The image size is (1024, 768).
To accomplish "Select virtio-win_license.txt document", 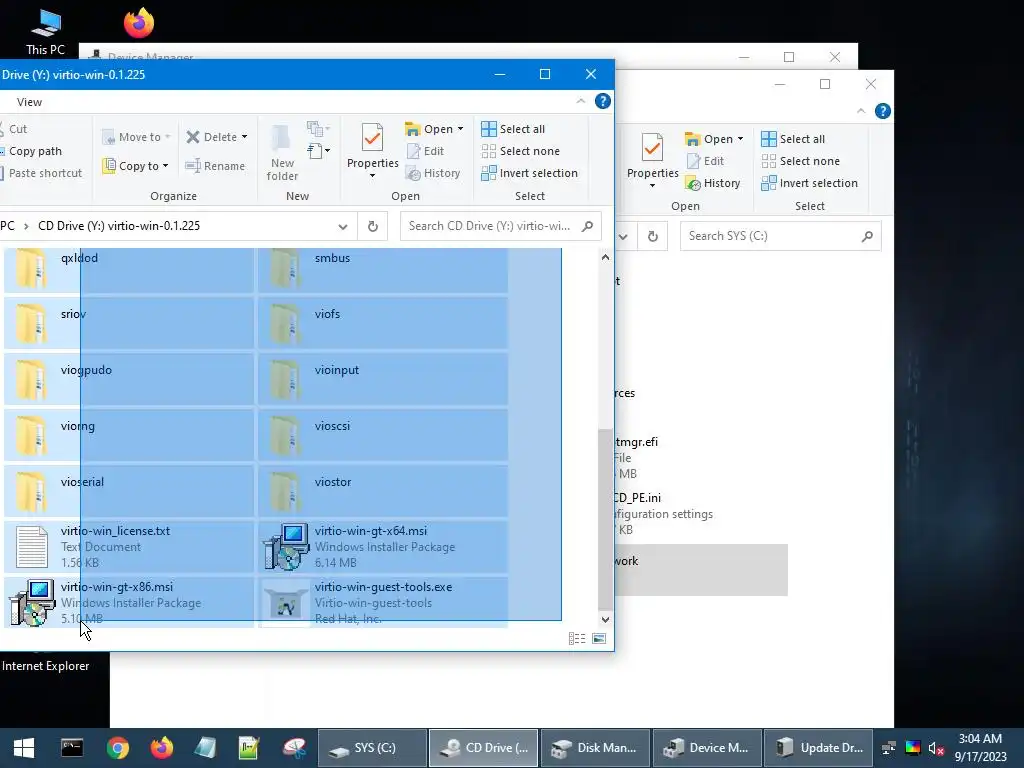I will tap(129, 547).
